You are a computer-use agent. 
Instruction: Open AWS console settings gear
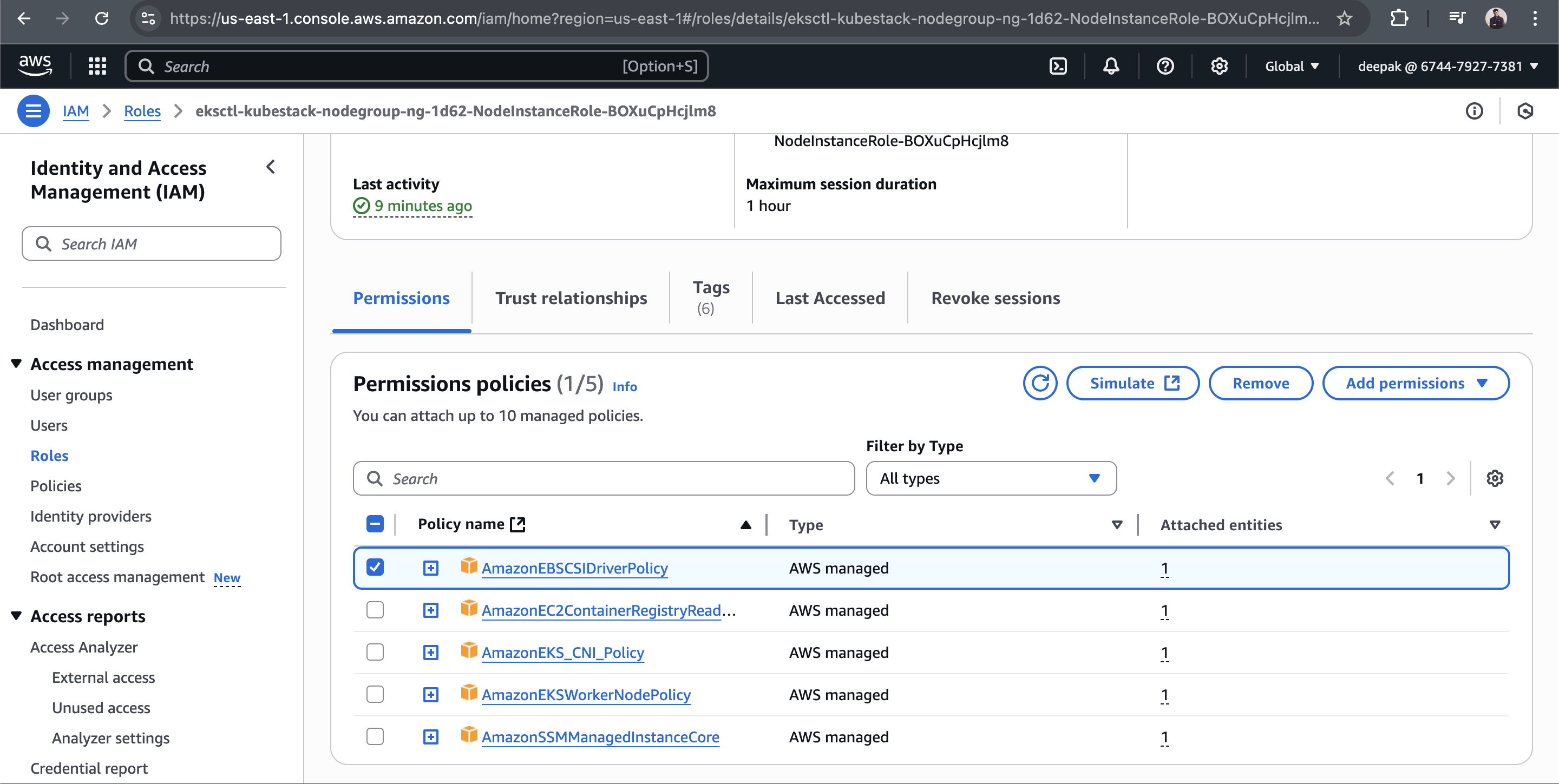pyautogui.click(x=1219, y=66)
